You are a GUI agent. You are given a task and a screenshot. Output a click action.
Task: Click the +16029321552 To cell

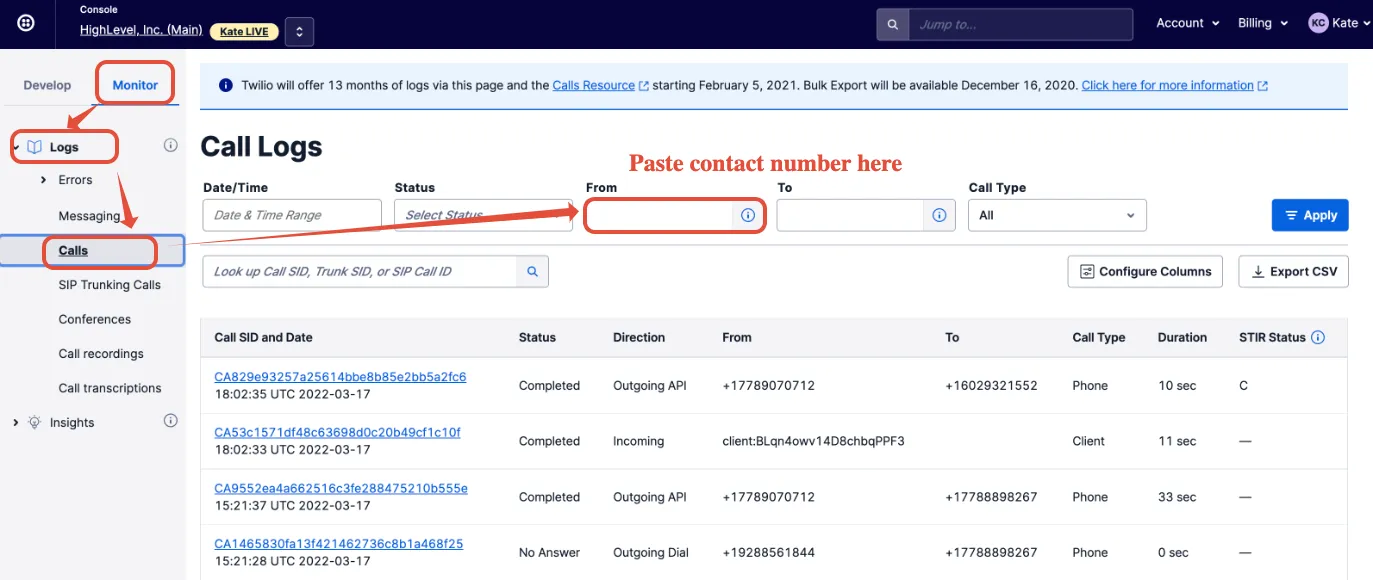pyautogui.click(x=991, y=386)
